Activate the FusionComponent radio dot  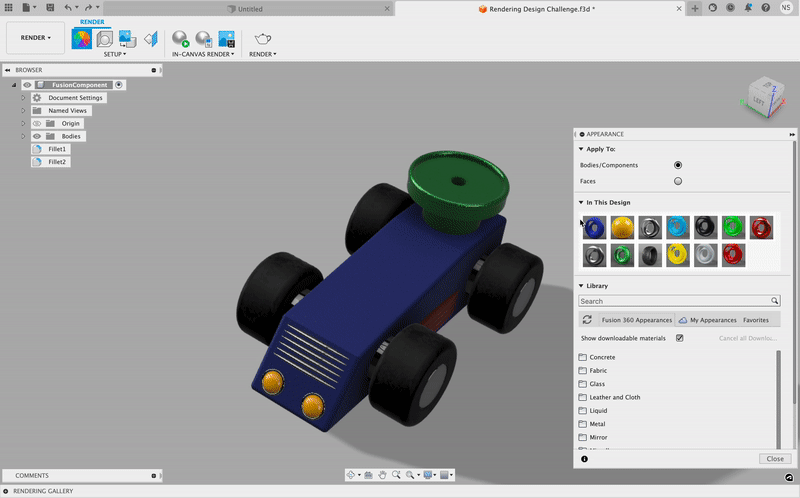pyautogui.click(x=119, y=85)
